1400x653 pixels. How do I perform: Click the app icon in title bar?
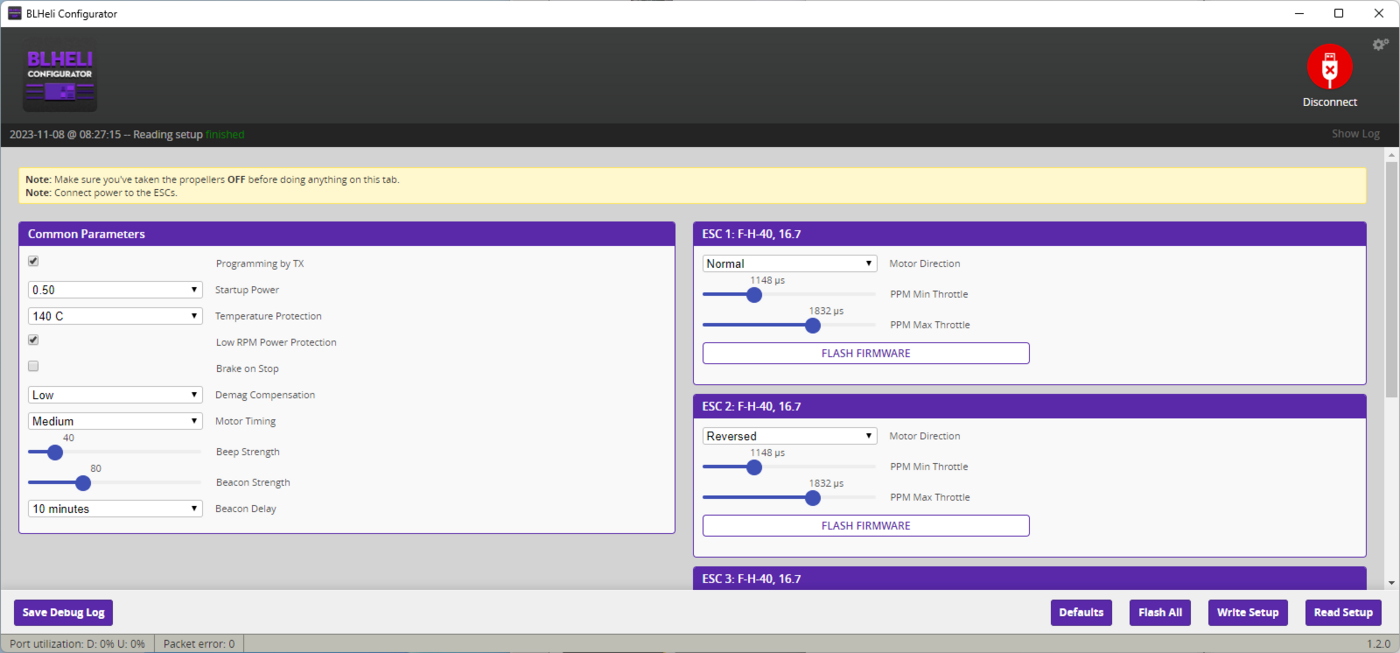tap(14, 14)
